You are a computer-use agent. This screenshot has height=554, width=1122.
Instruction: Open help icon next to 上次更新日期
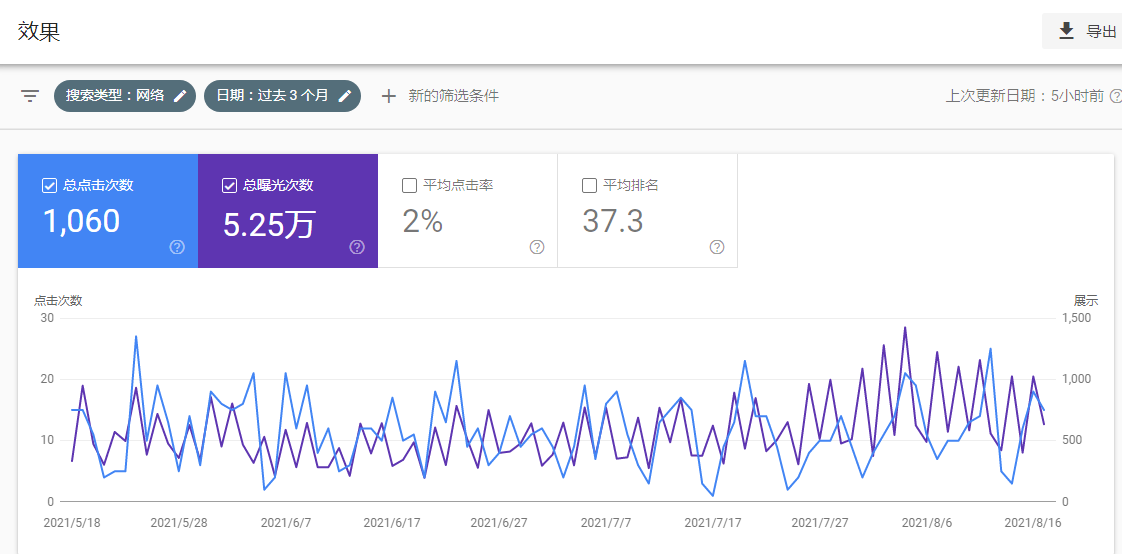(1115, 96)
